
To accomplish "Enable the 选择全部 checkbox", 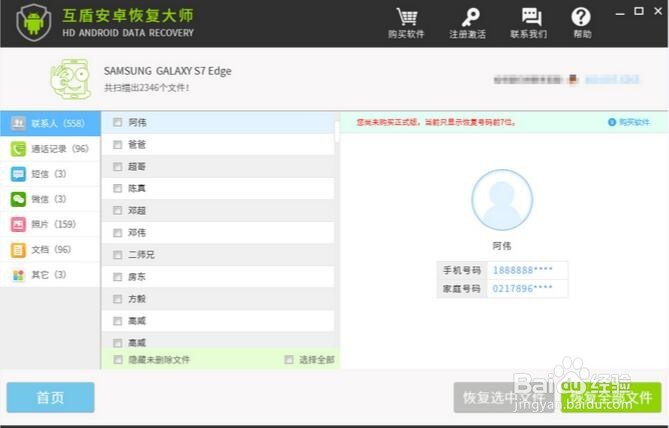I will [x=289, y=360].
